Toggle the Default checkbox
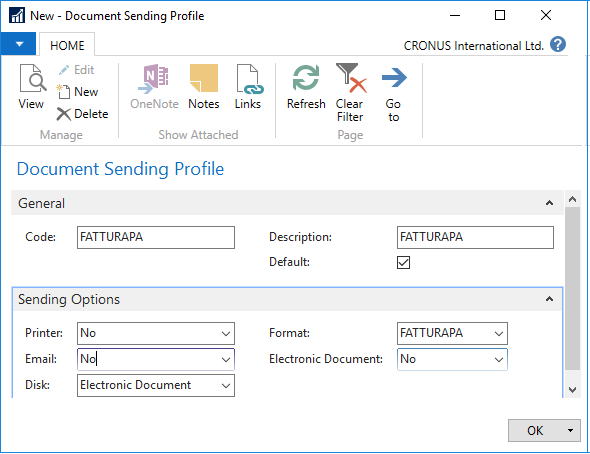This screenshot has width=590, height=454. coord(403,262)
